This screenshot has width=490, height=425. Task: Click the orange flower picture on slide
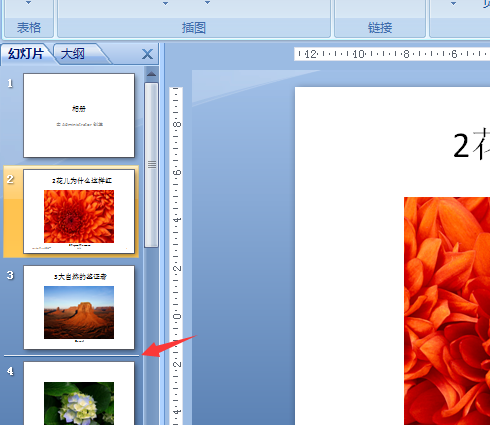[x=447, y=311]
